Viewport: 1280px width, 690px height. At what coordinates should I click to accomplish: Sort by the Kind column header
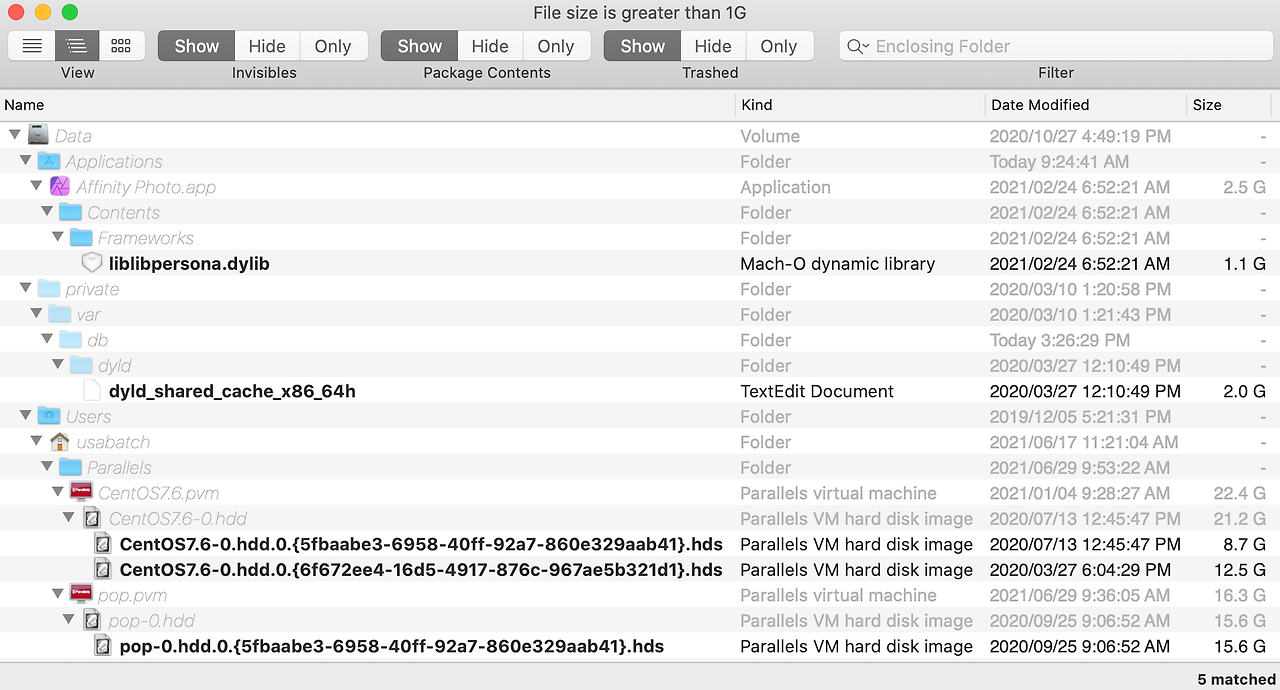[860, 105]
